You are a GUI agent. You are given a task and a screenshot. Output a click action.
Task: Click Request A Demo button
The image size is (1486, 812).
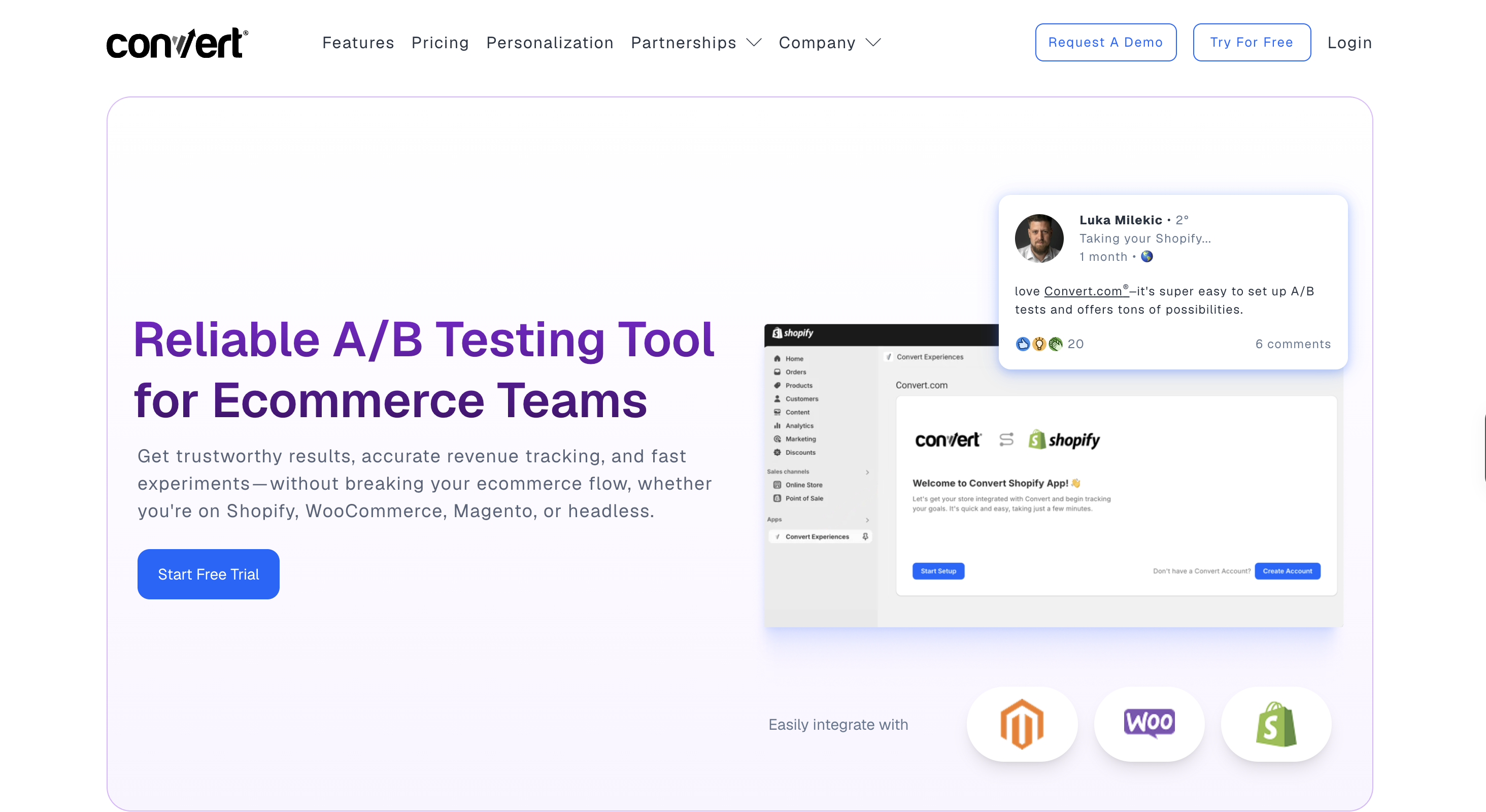pos(1105,42)
